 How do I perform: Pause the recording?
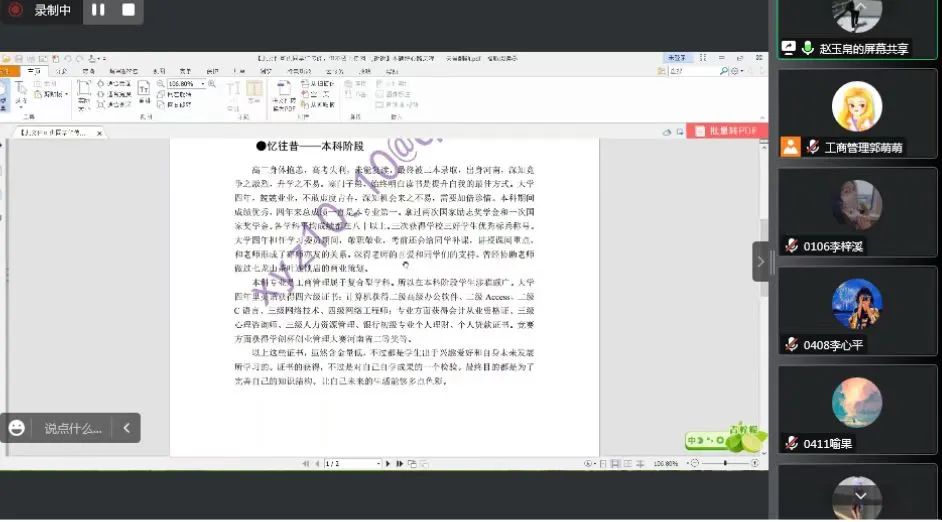point(98,11)
